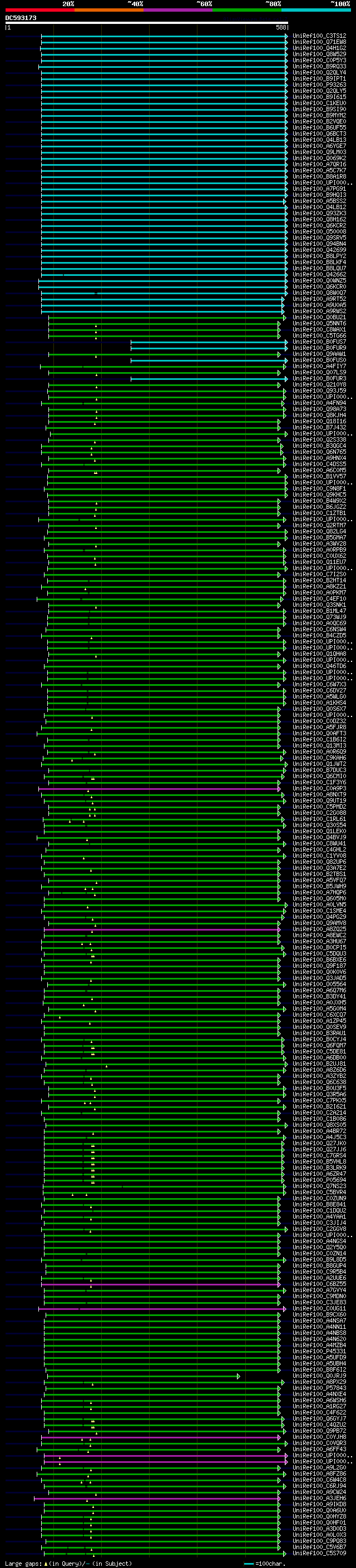Select UniRef100_Q6BCT3 label
Image resolution: width=356 pixels, height=1568 pixels.
click(x=319, y=133)
